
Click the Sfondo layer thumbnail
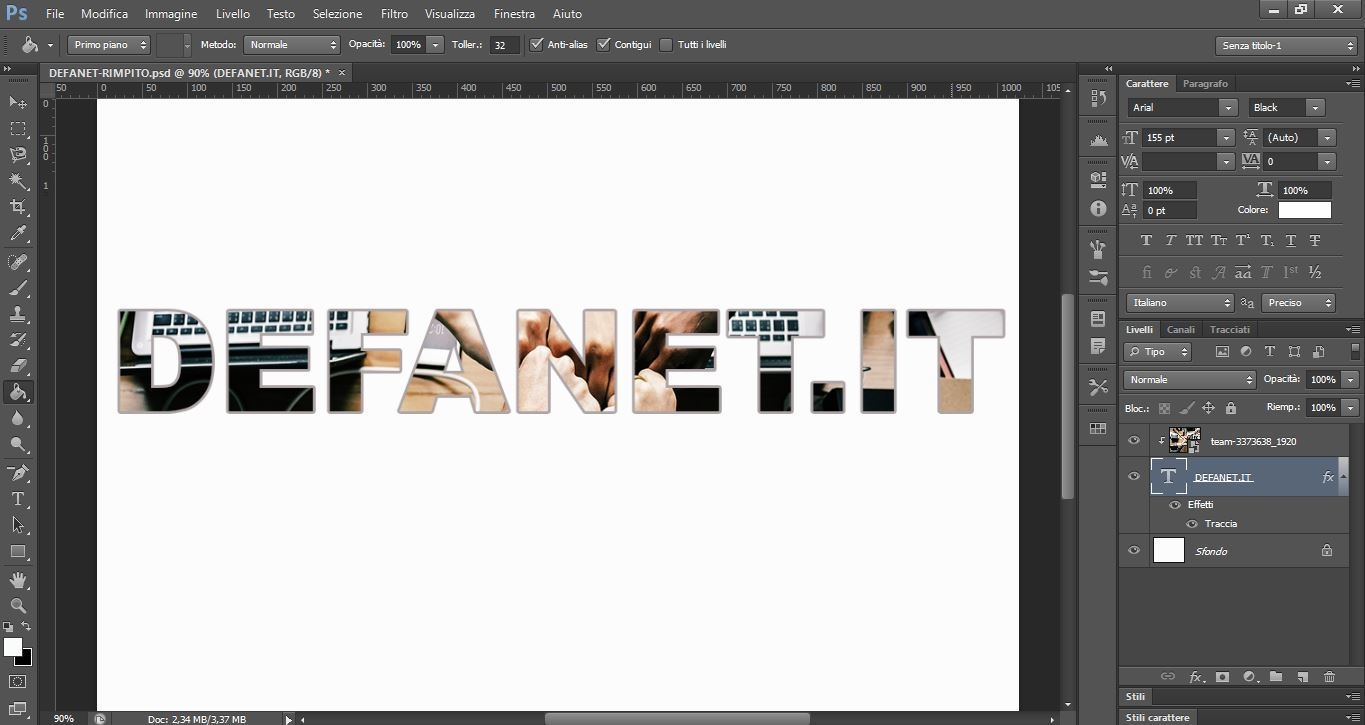coord(1168,550)
